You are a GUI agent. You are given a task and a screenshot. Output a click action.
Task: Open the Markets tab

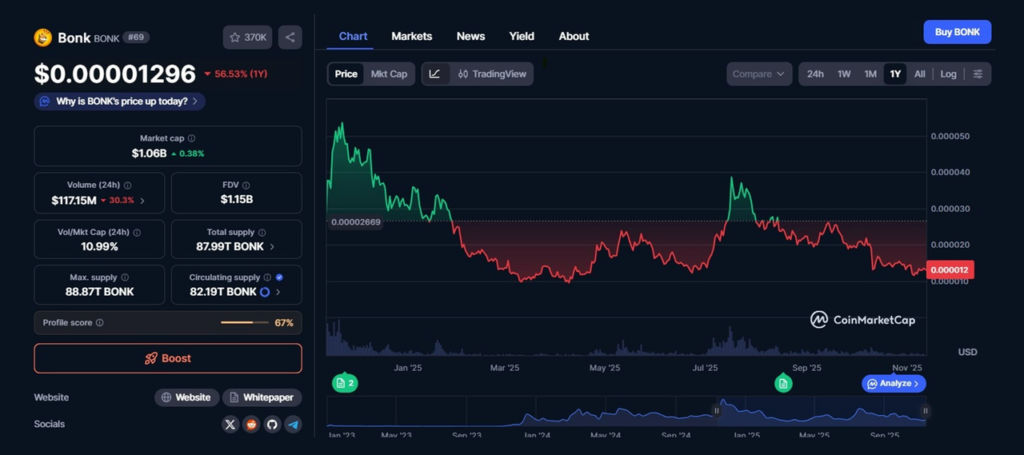[411, 36]
